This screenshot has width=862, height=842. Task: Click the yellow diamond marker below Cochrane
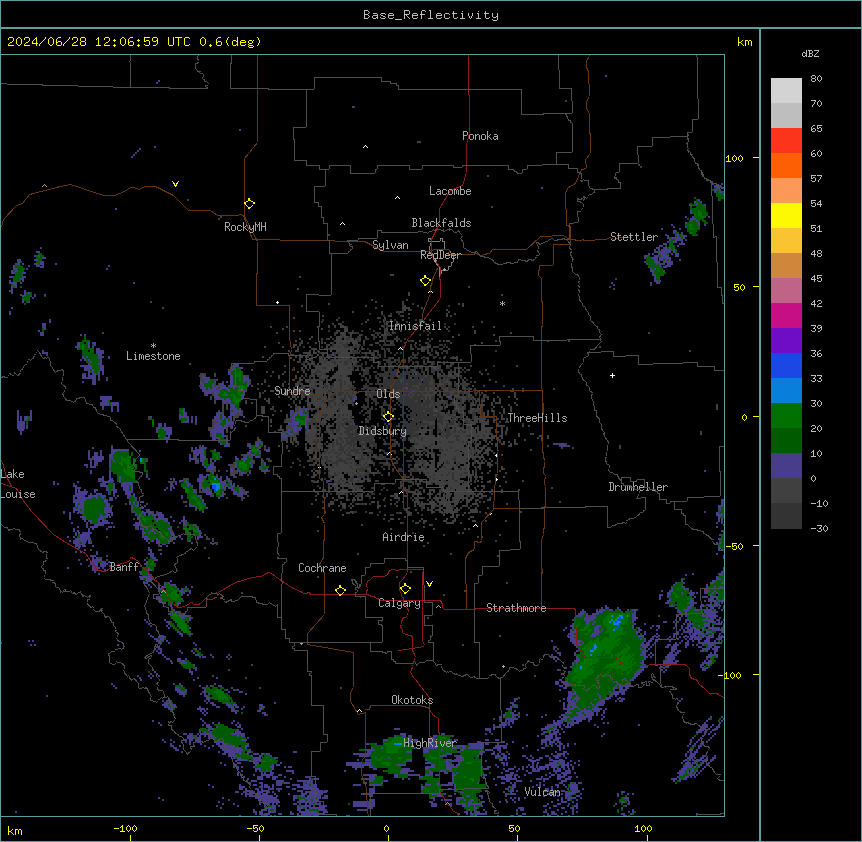(340, 590)
